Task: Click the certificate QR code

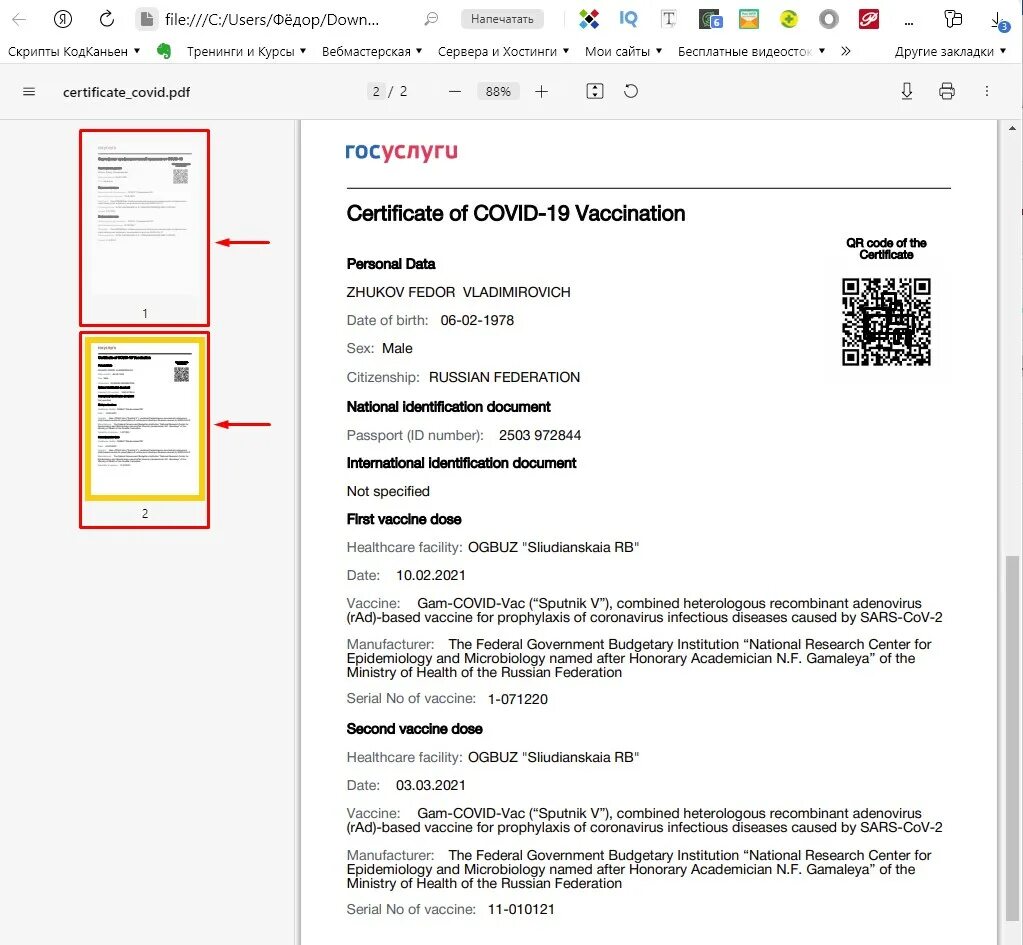Action: (x=886, y=322)
